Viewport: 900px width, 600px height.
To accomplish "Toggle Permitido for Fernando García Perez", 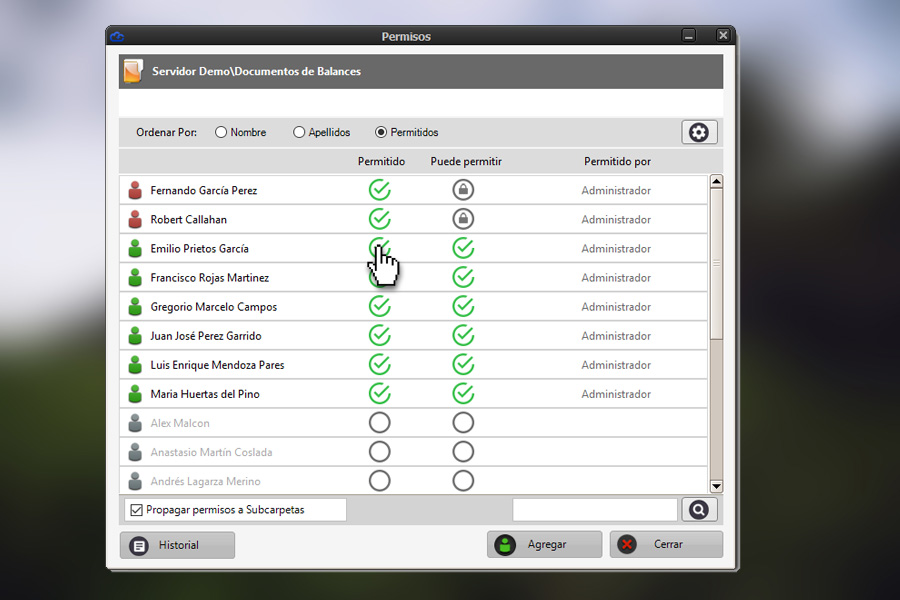I will tap(379, 189).
